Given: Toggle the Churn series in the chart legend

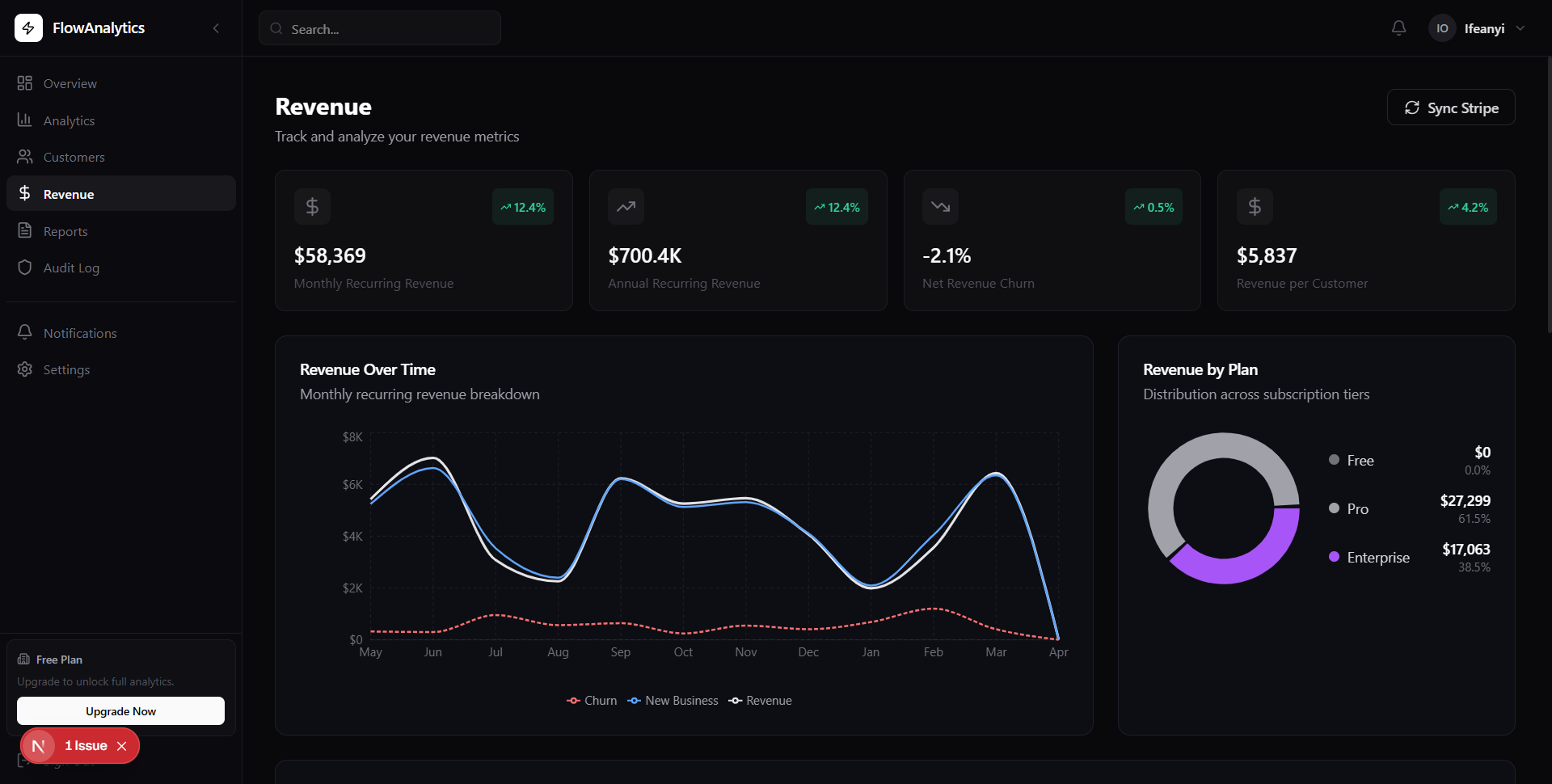Looking at the screenshot, I should 591,700.
